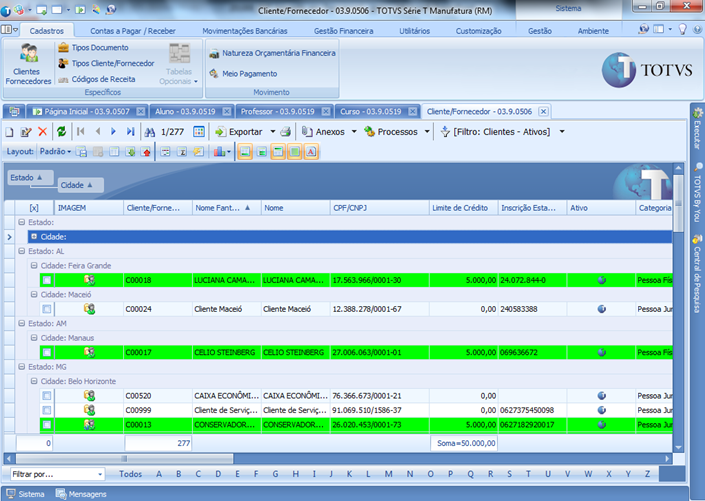
Task: Close the Curso - 03.9.0519 tab
Action: click(412, 112)
